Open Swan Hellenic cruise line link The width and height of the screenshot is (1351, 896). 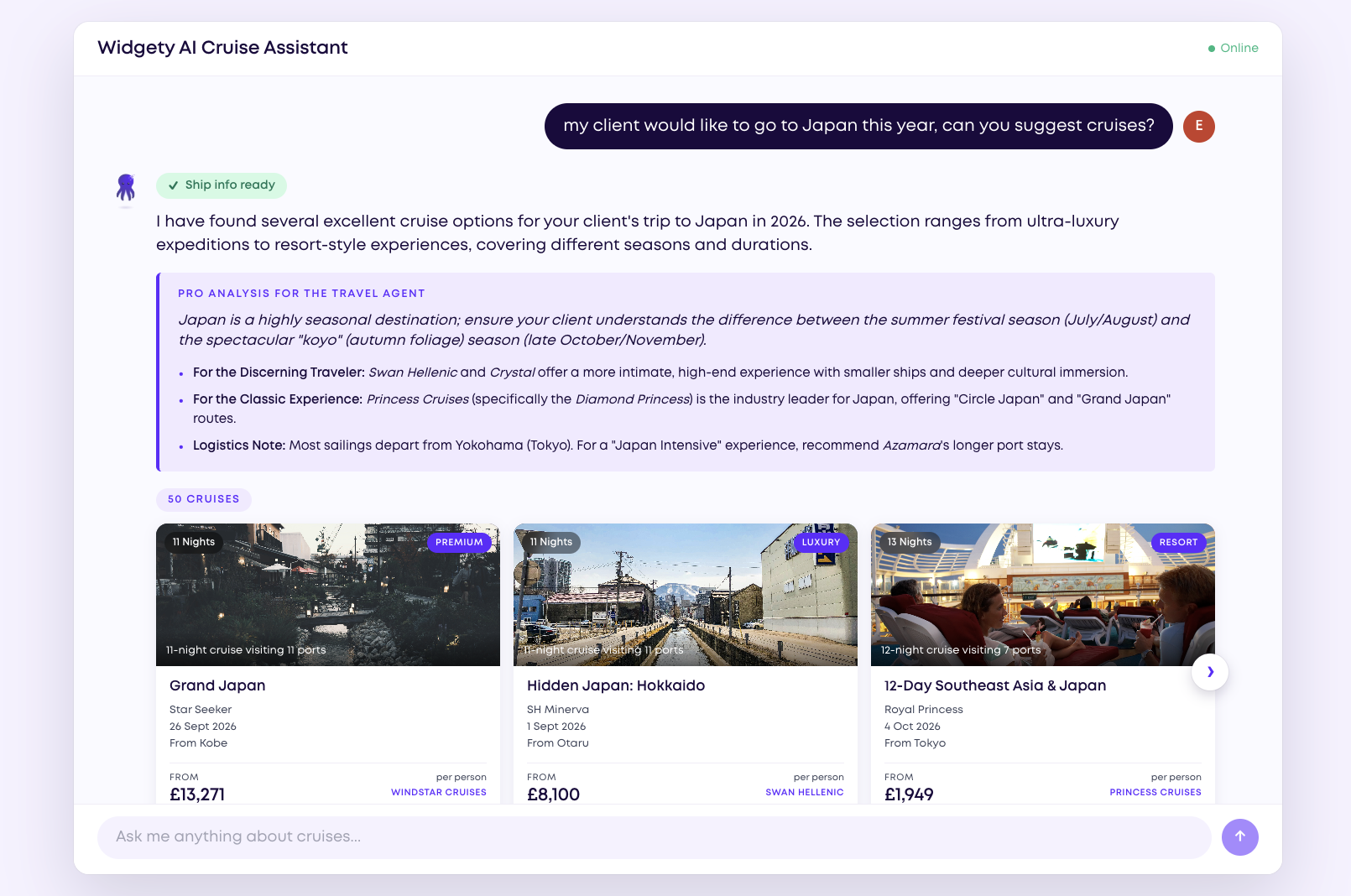point(805,792)
